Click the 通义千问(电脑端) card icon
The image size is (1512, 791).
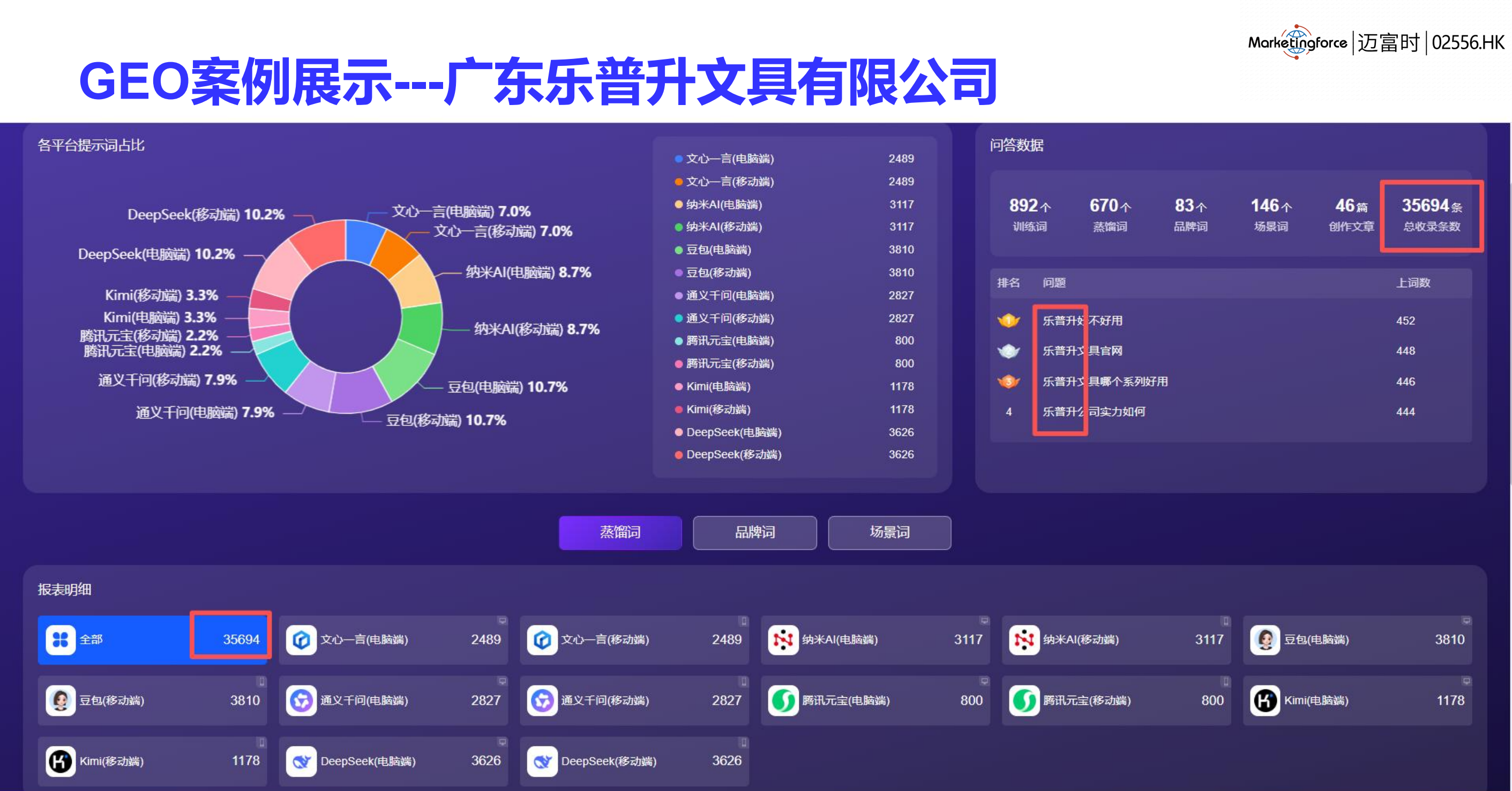tap(301, 700)
